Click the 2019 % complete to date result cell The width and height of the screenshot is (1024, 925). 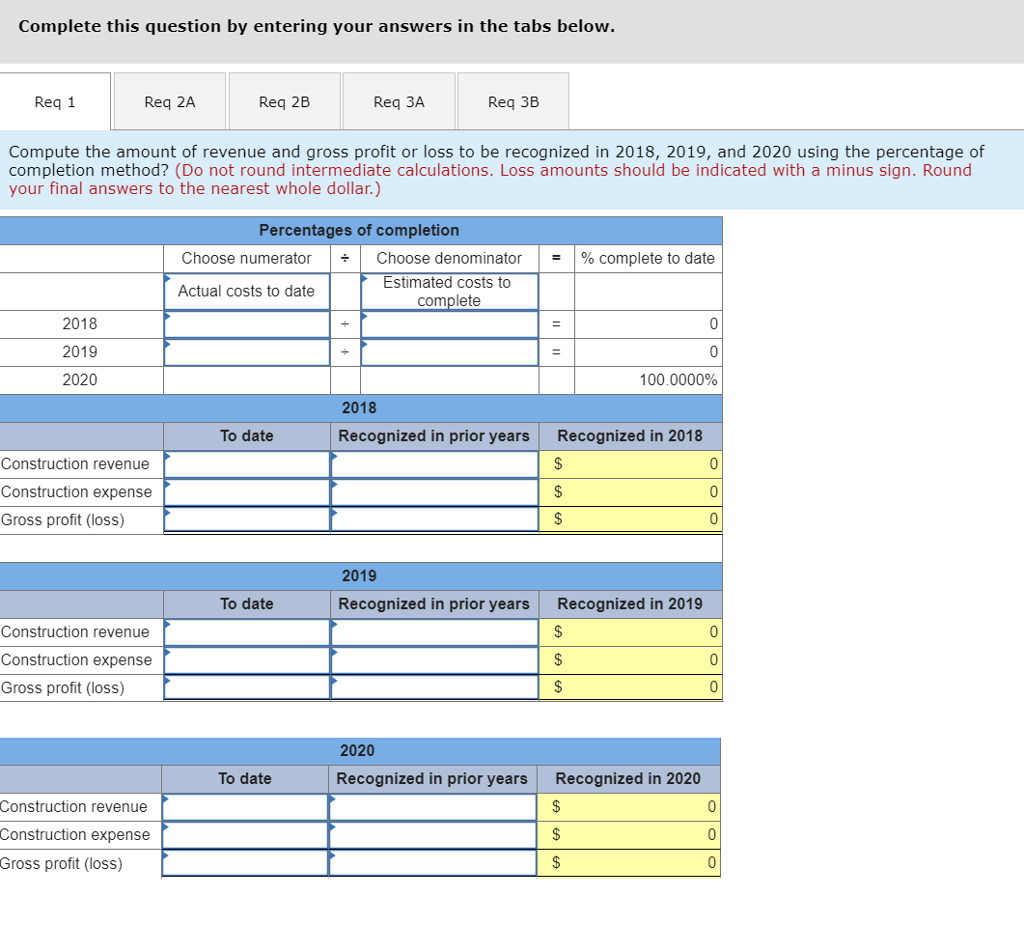tap(648, 352)
